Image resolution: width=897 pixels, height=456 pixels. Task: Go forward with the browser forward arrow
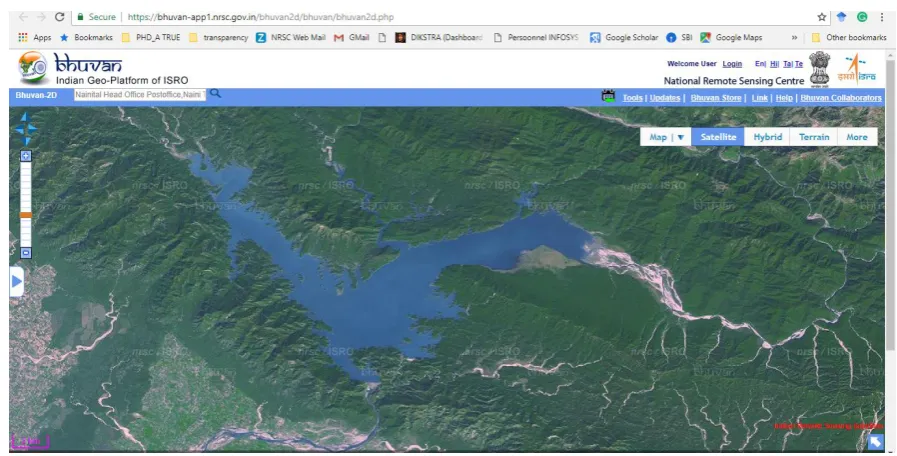[41, 17]
